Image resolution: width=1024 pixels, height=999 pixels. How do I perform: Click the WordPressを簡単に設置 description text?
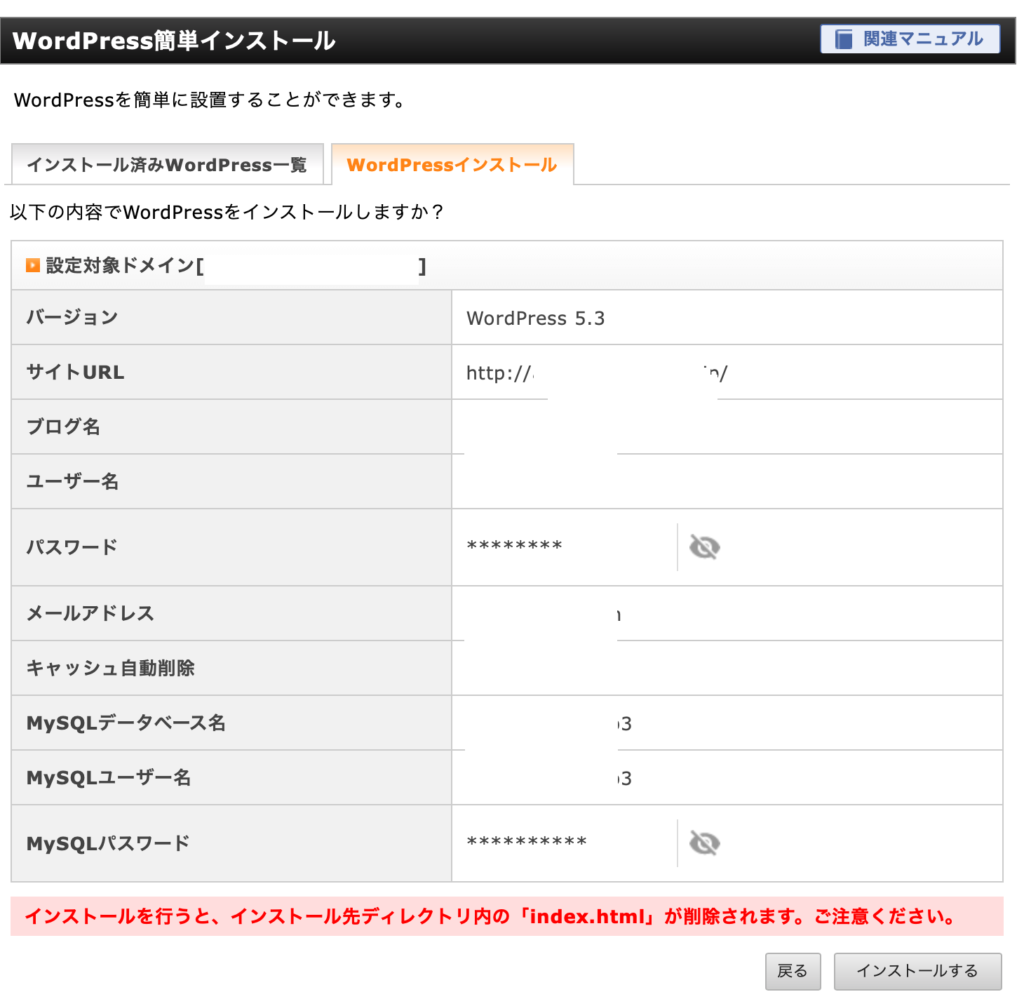pyautogui.click(x=210, y=100)
